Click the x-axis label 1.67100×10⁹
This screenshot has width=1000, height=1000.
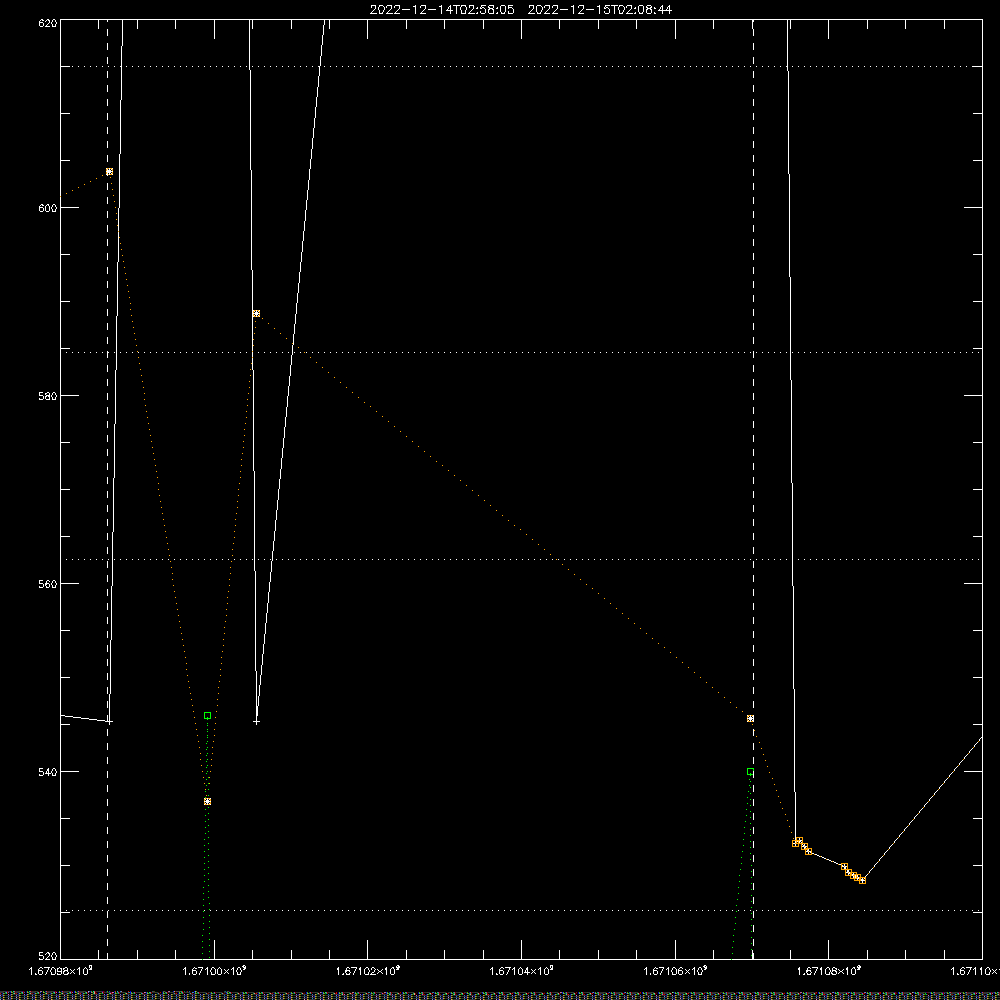tap(215, 971)
